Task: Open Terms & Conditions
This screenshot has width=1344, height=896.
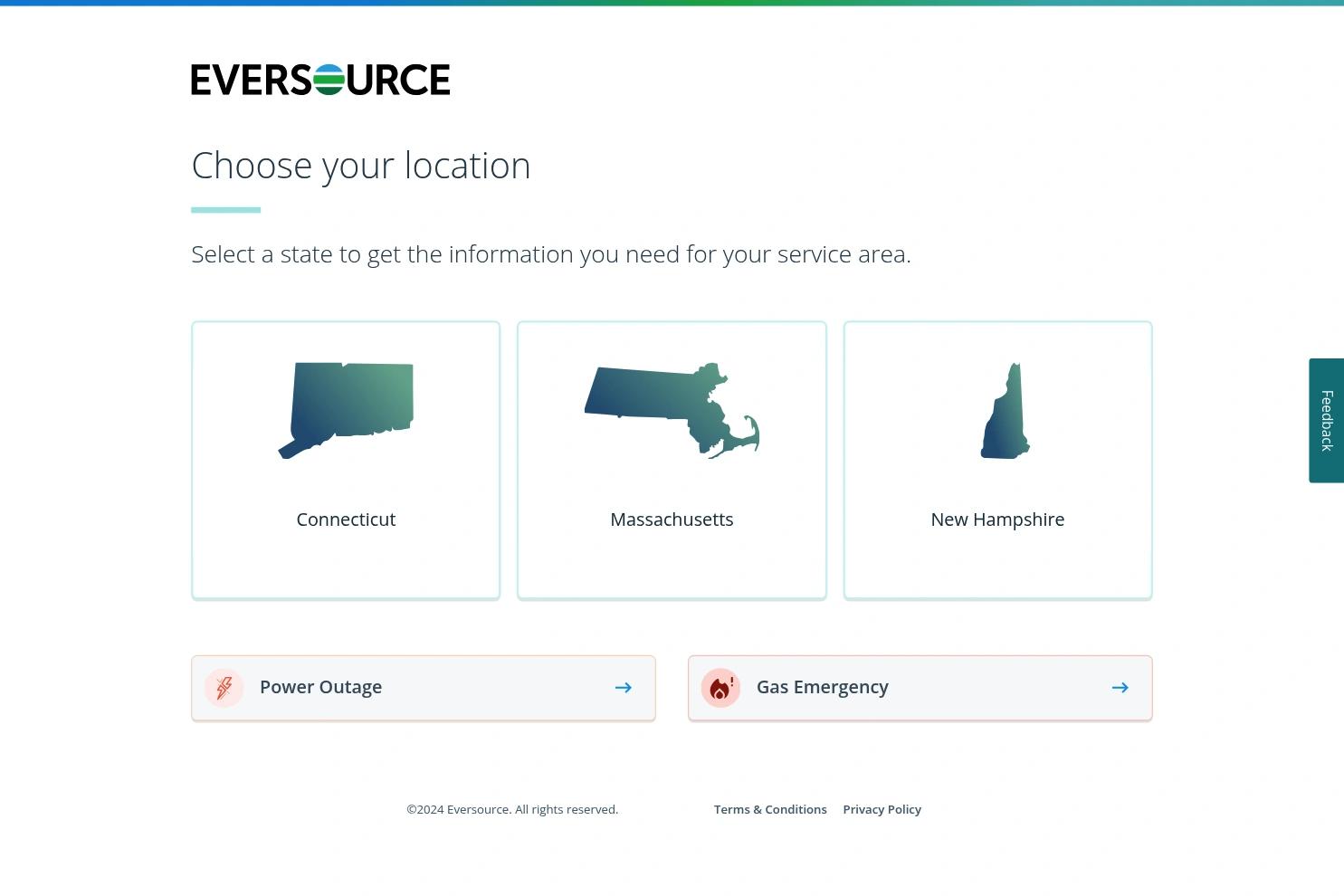Action: tap(770, 809)
